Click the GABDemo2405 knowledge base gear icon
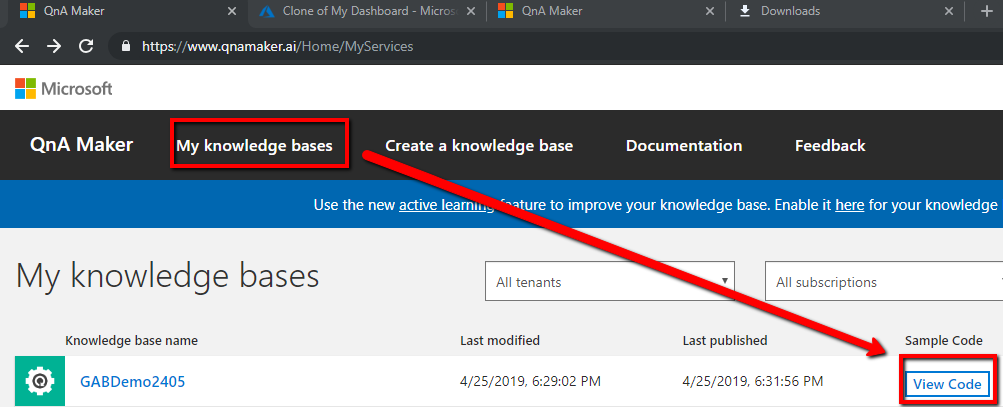Screen dimensions: 1003x407 [x=40, y=382]
